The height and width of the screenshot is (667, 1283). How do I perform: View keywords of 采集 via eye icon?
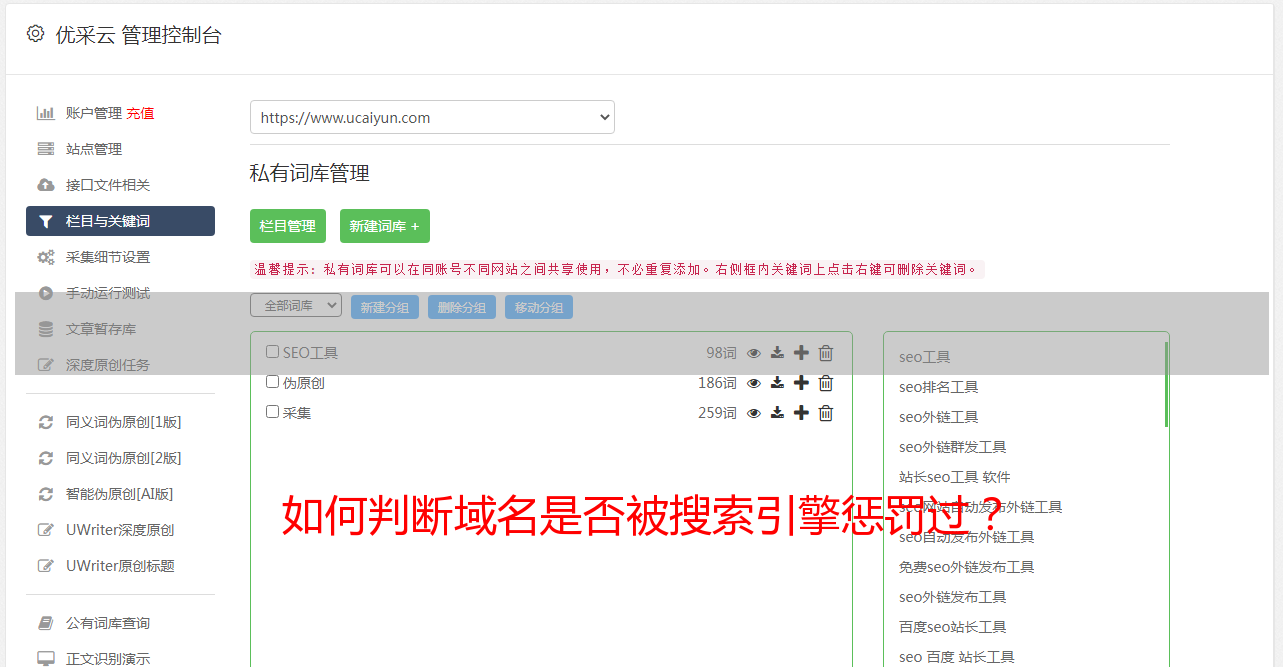[754, 413]
